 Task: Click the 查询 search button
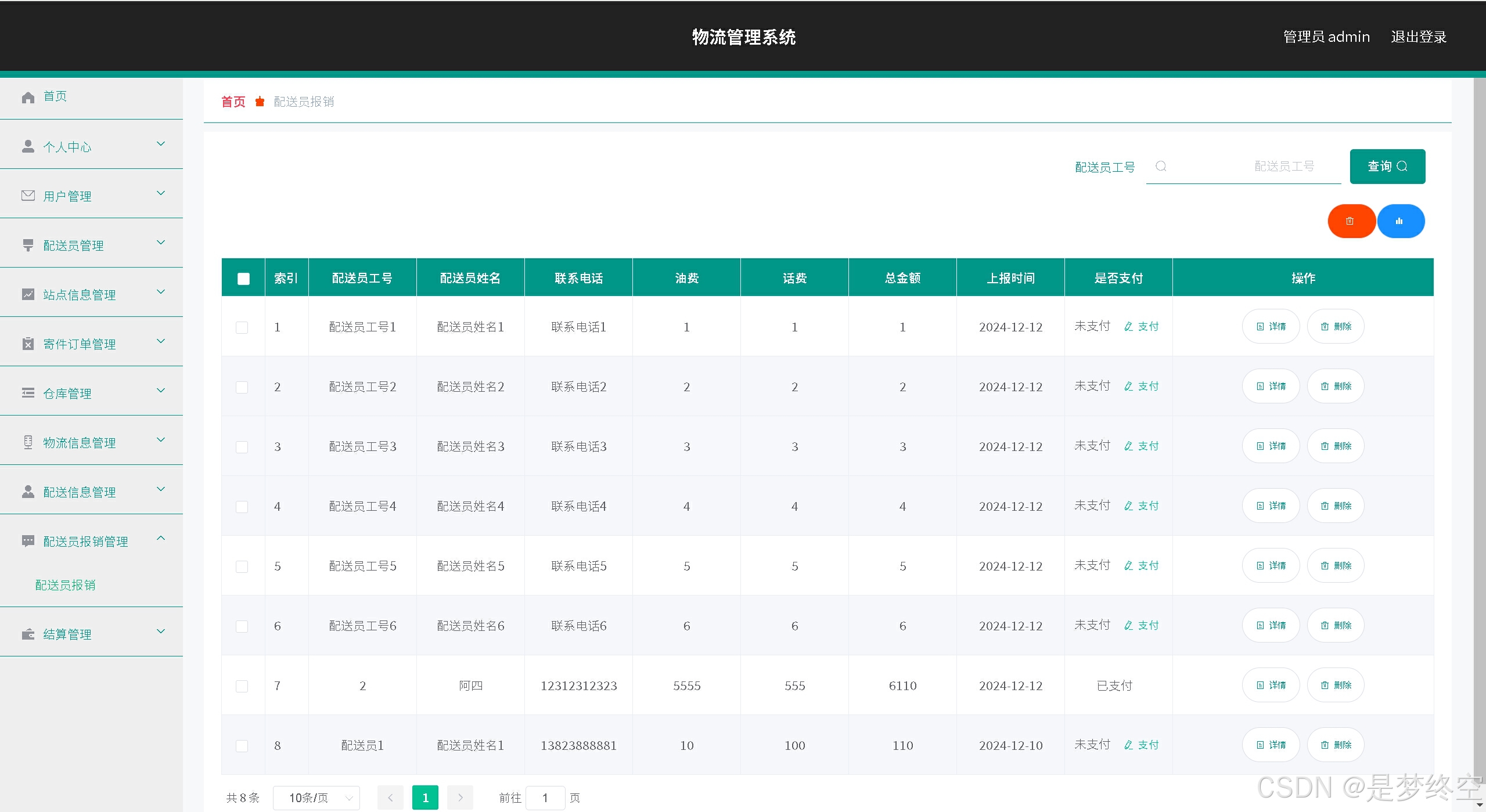pyautogui.click(x=1387, y=167)
